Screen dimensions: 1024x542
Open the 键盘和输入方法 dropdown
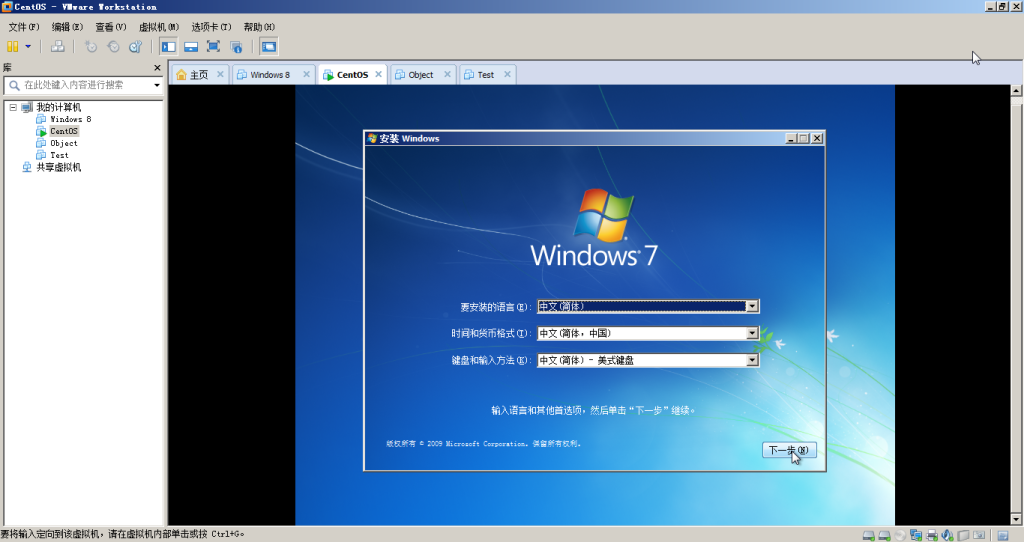(x=752, y=360)
